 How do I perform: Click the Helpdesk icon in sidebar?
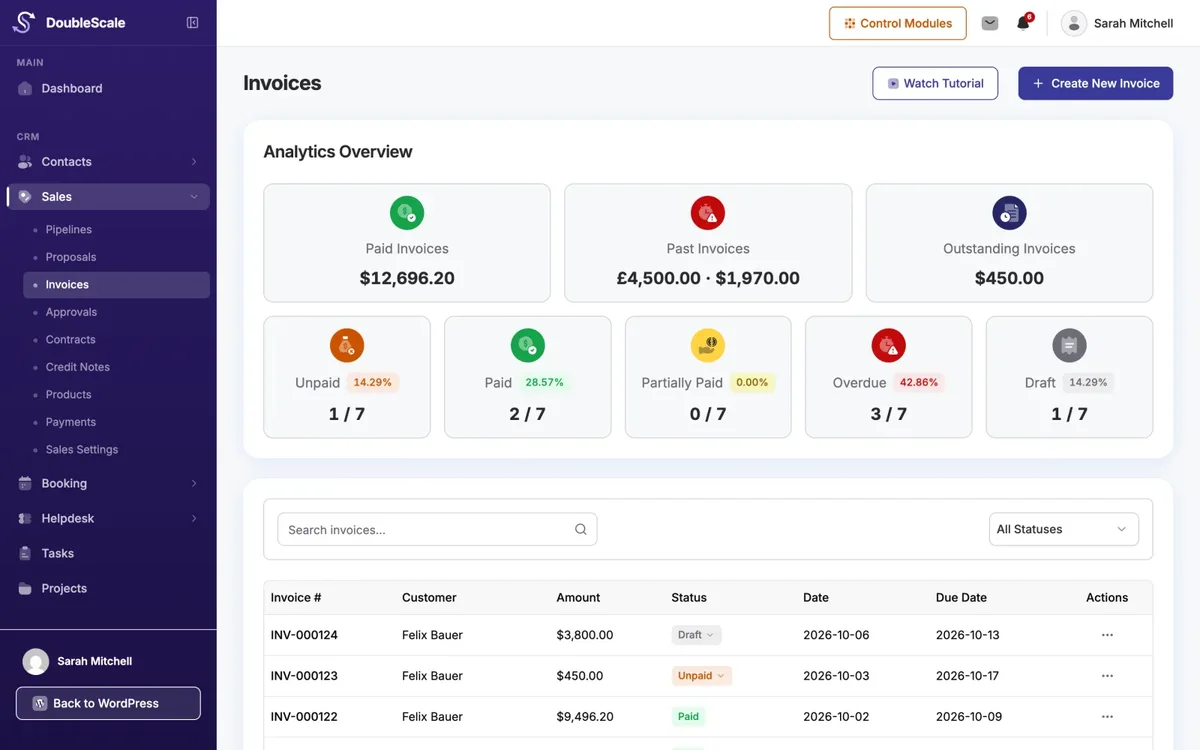coord(25,518)
